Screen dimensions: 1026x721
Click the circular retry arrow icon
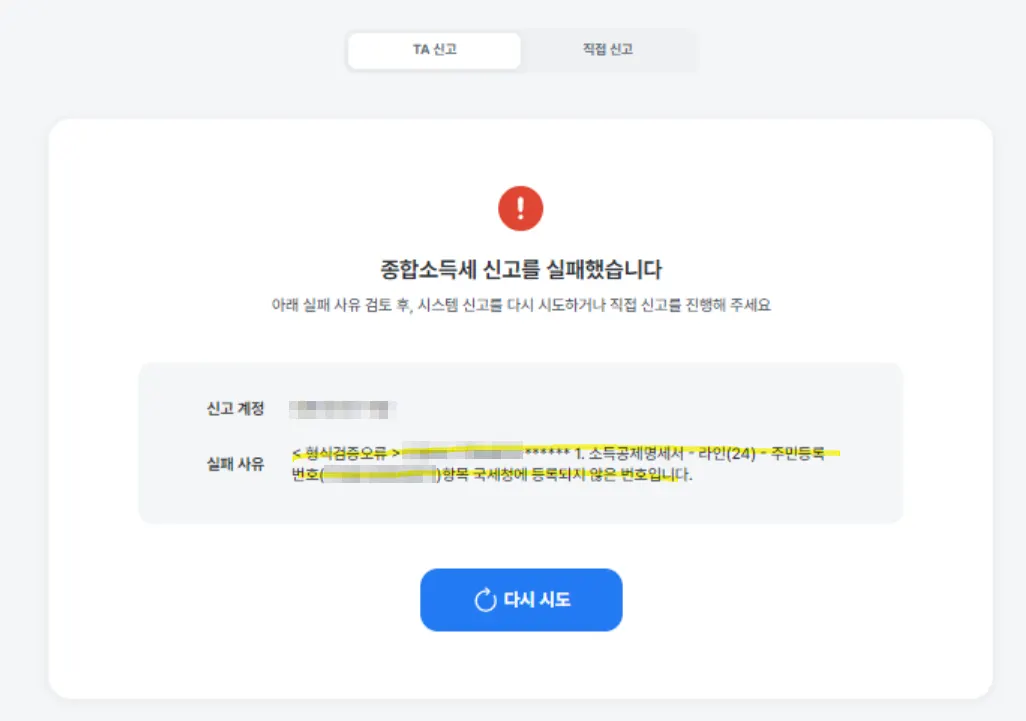pyautogui.click(x=486, y=600)
